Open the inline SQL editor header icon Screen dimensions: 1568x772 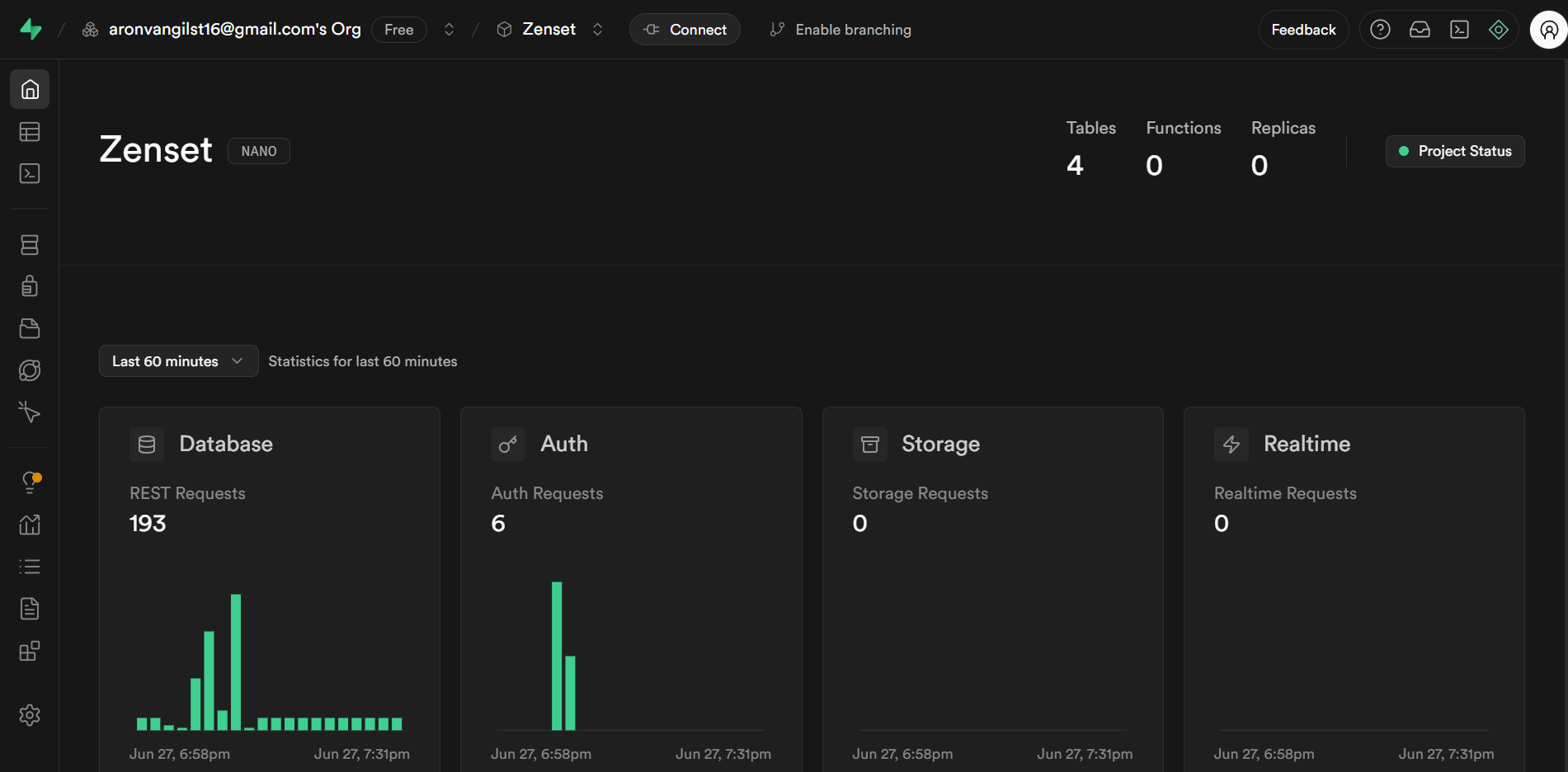(x=1459, y=30)
